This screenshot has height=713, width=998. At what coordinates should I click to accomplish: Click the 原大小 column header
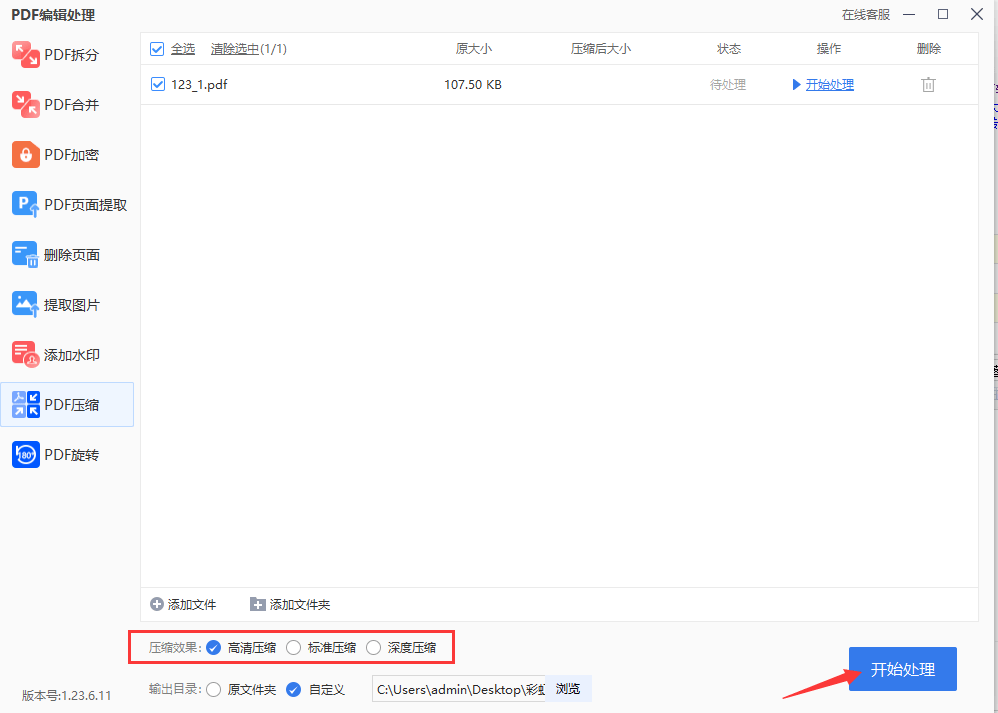click(x=474, y=49)
